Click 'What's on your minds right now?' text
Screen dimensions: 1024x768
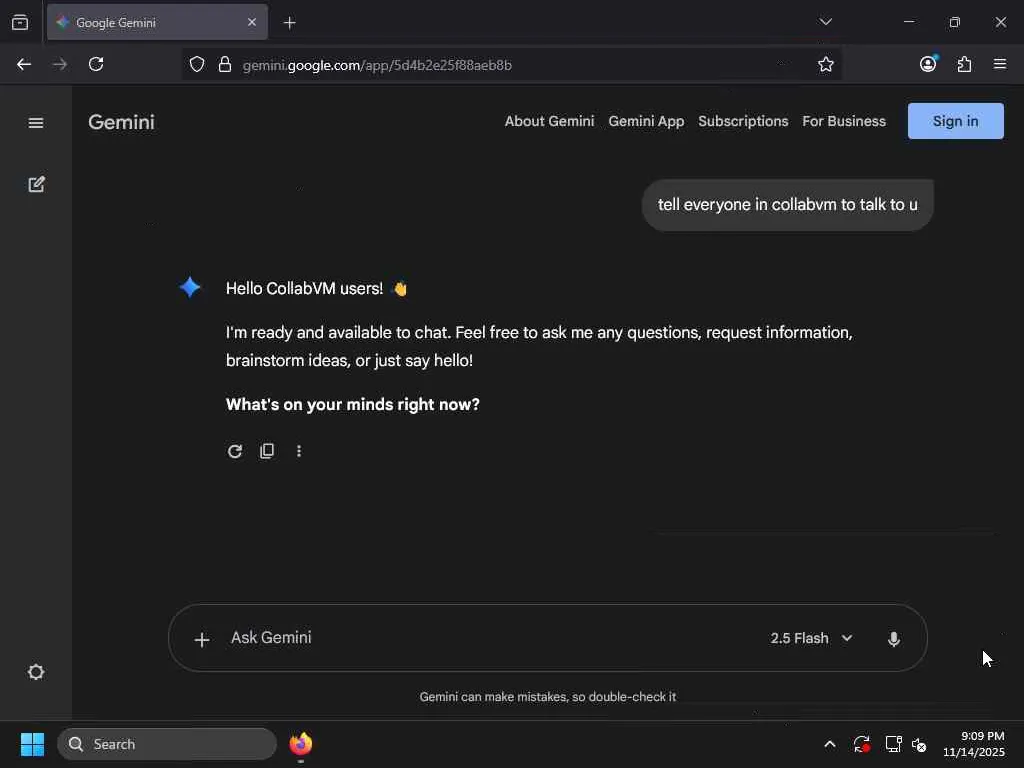pos(353,405)
